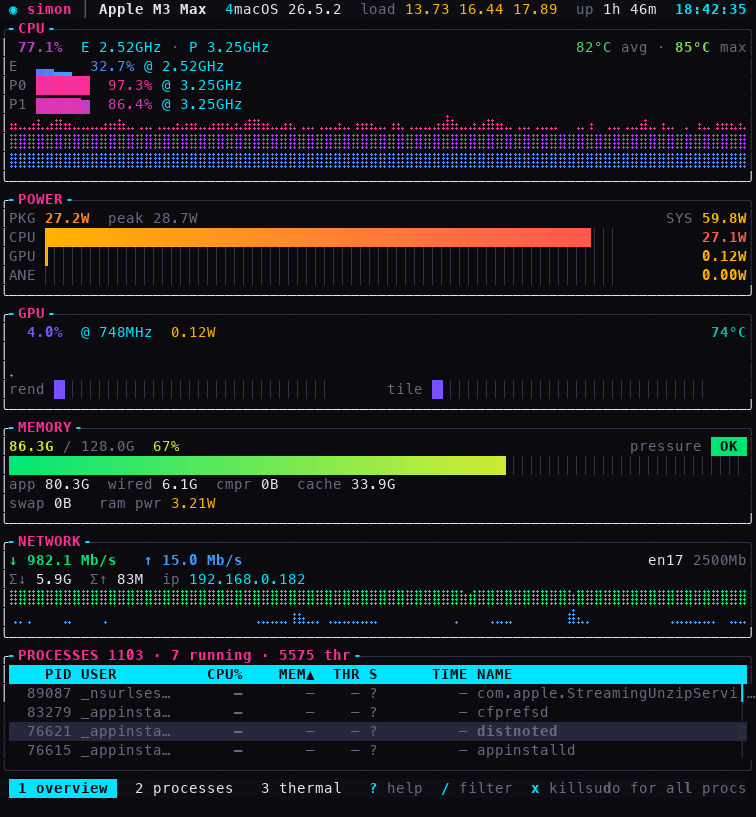Click the GPU temperature 74°C

[728, 332]
